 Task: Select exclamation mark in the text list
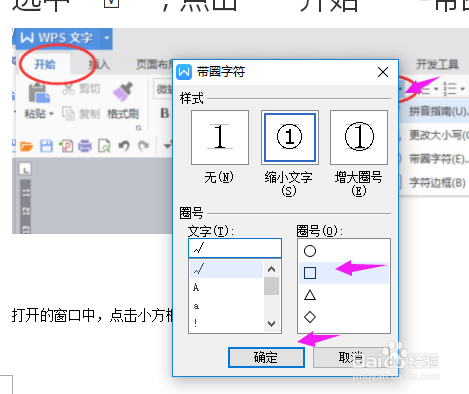tap(226, 323)
